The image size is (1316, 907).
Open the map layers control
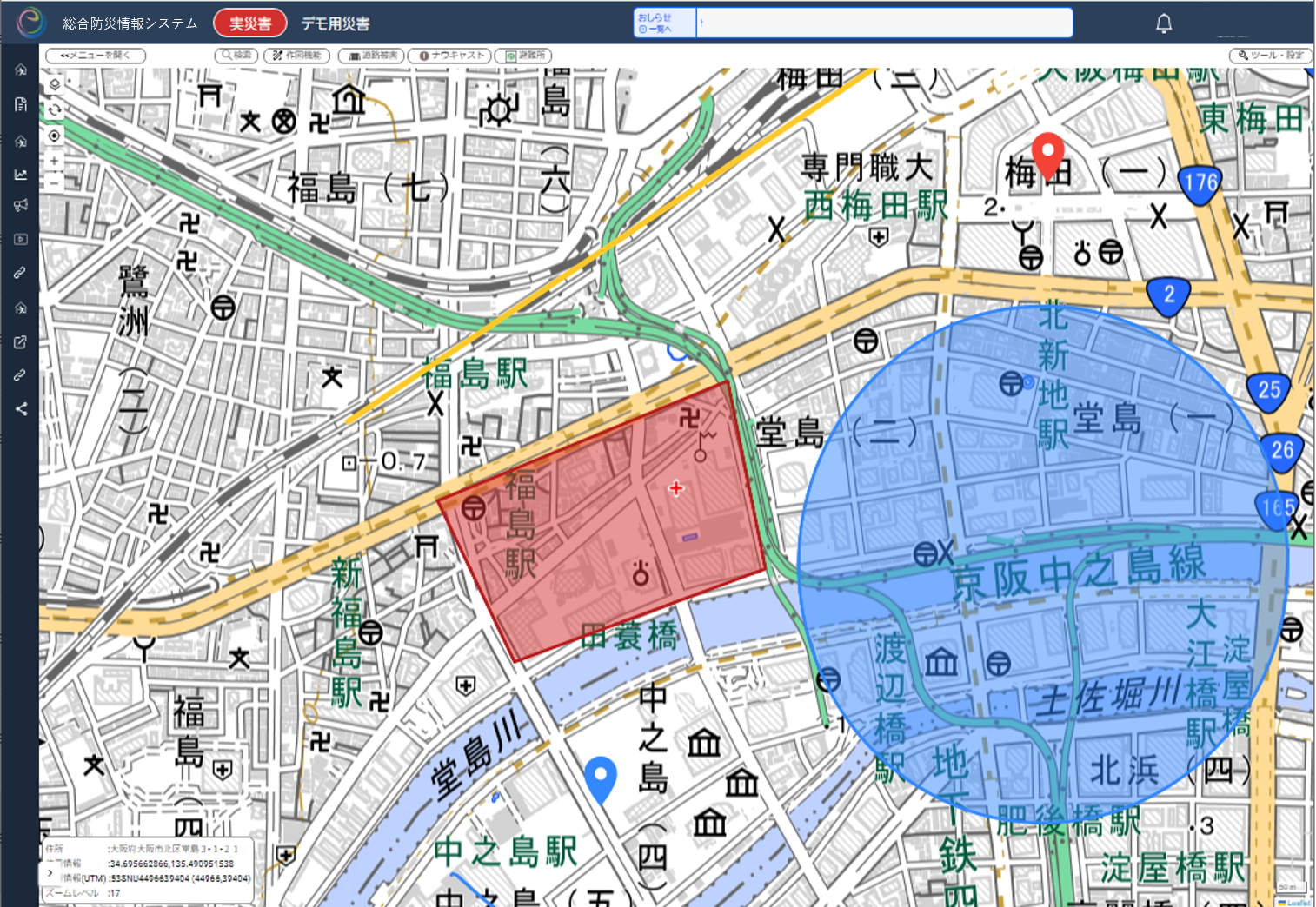point(54,85)
